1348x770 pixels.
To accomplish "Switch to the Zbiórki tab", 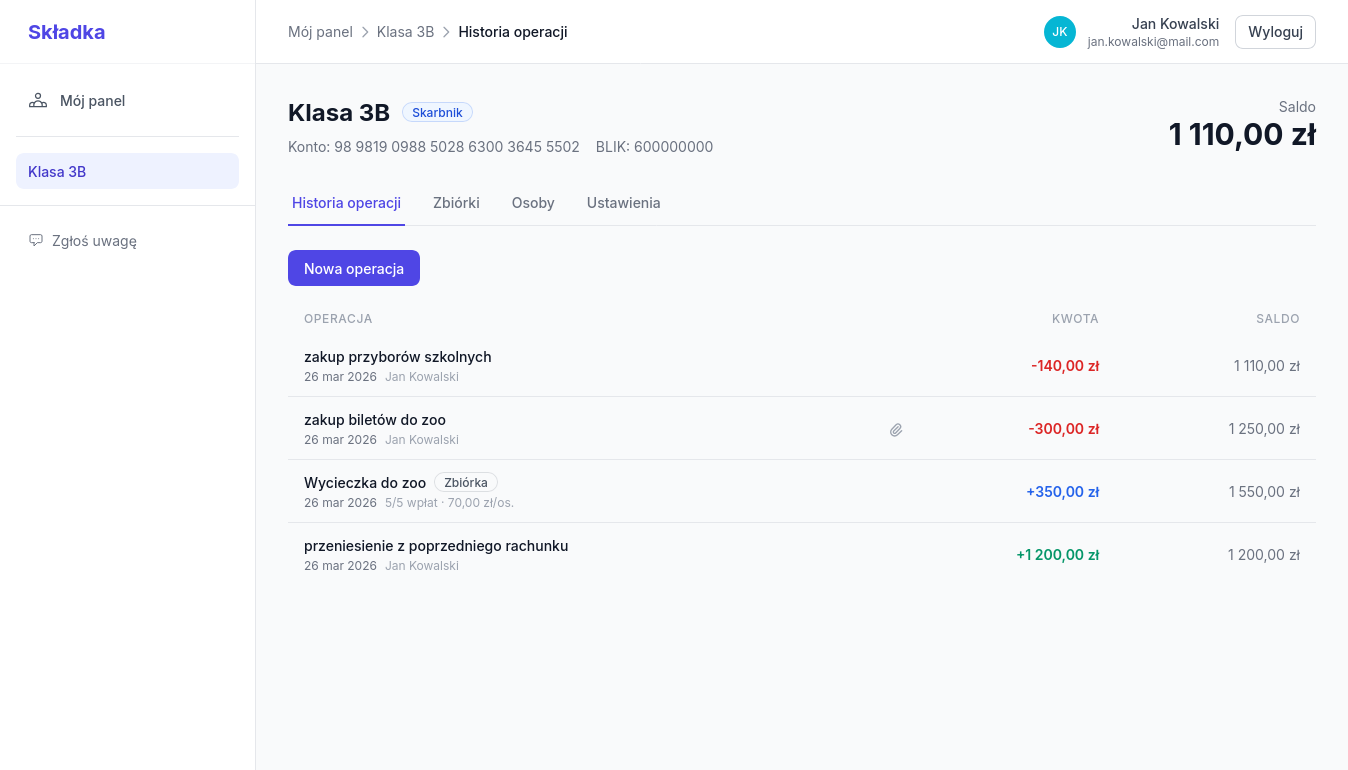I will tap(456, 203).
